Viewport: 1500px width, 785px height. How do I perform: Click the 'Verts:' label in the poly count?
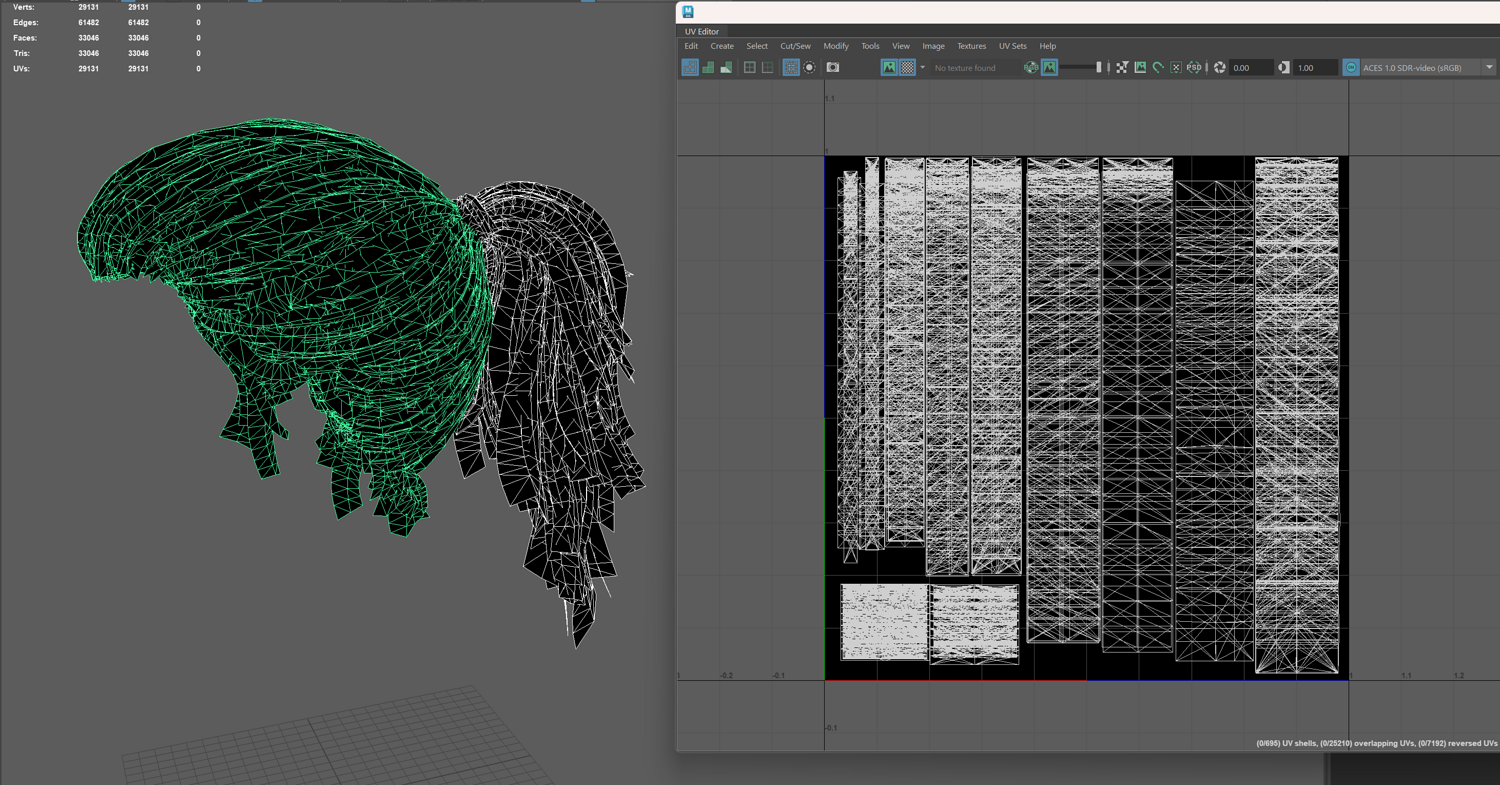(x=24, y=7)
